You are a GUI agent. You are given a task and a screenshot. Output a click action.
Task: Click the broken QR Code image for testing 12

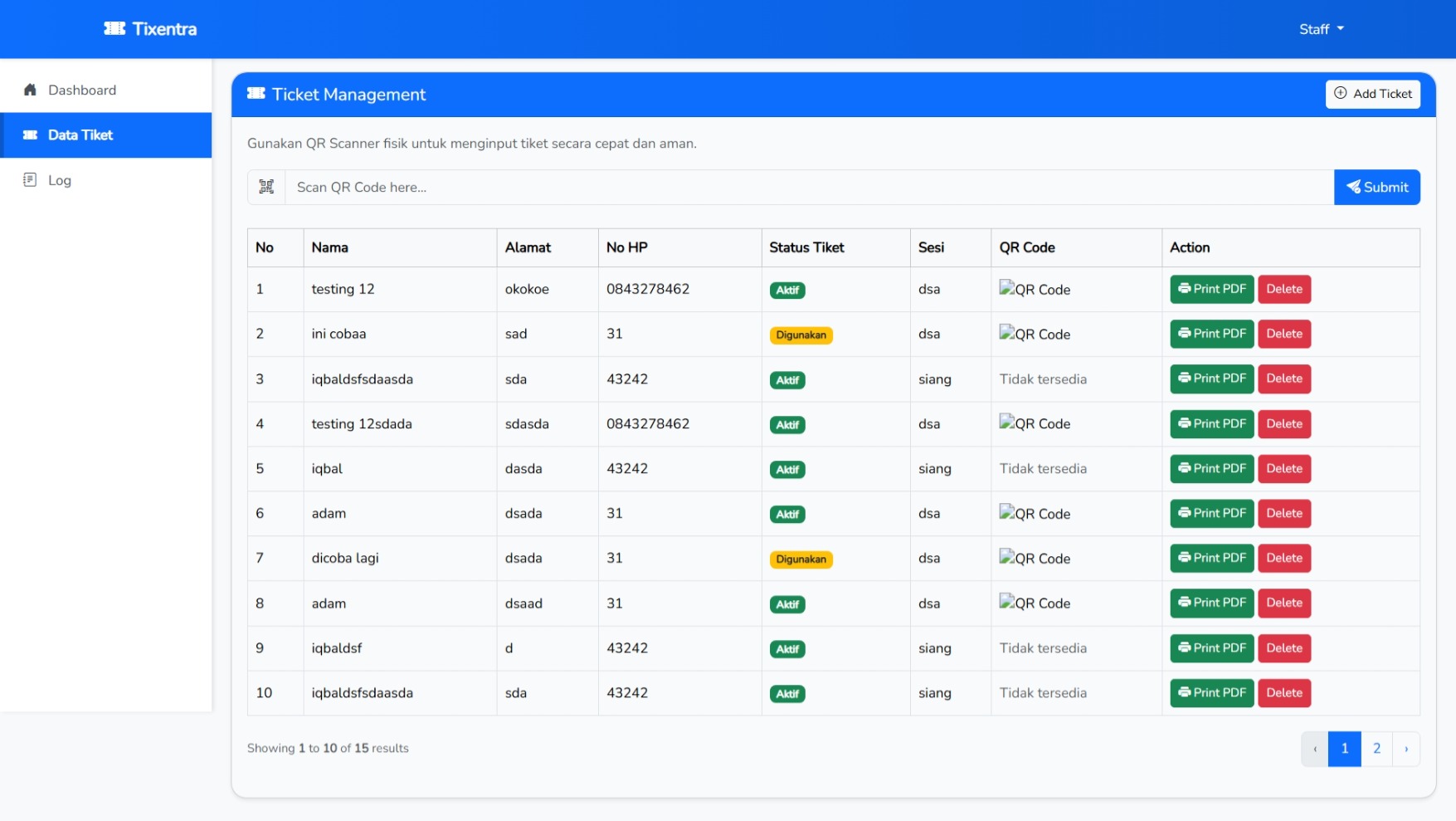[x=1034, y=289]
